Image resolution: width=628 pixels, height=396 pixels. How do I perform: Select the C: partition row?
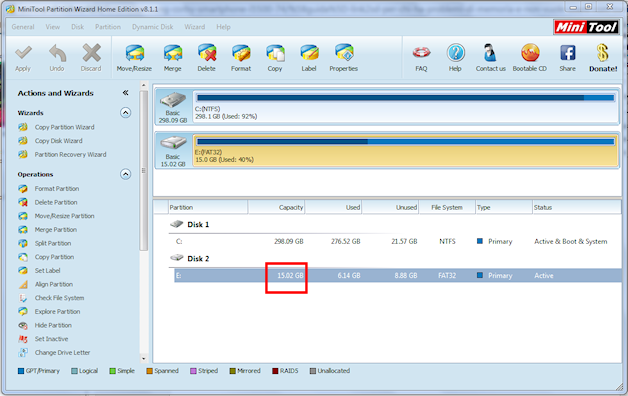[x=398, y=241]
